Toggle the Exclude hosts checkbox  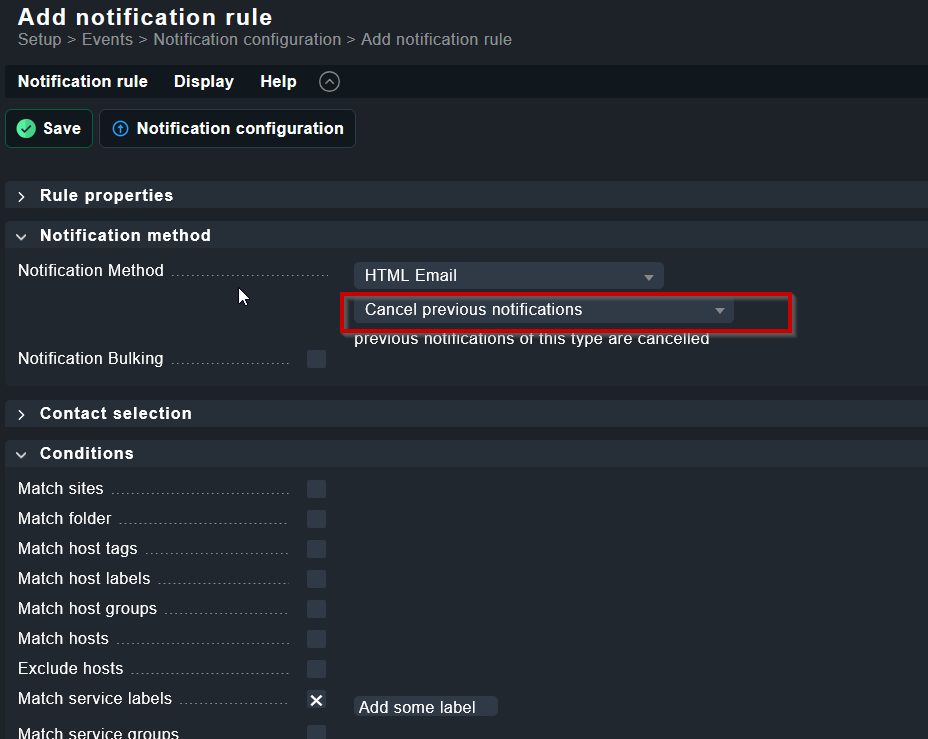click(316, 669)
